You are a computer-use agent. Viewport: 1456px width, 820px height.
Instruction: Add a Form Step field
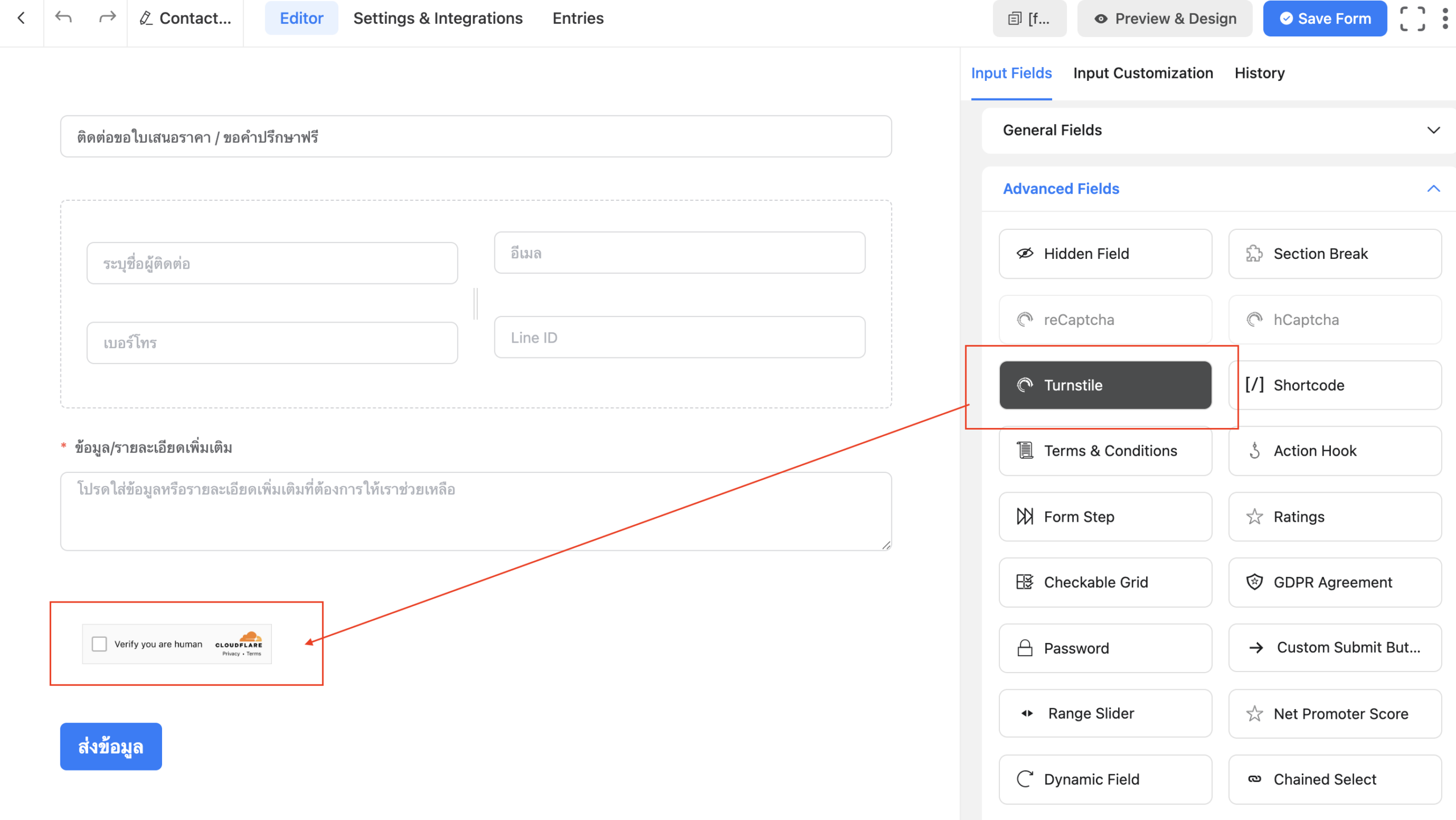pyautogui.click(x=1105, y=517)
